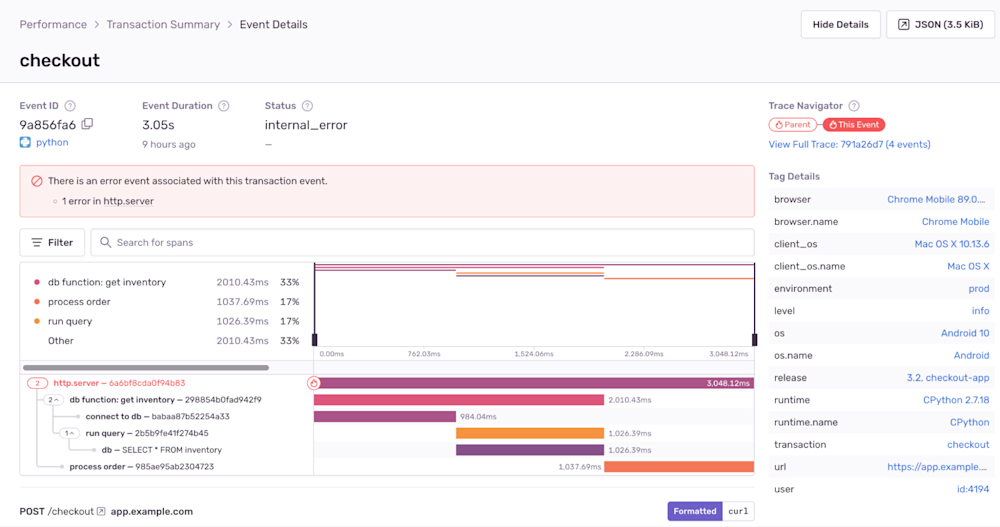Open level tag value info
The image size is (1000, 527).
[981, 311]
